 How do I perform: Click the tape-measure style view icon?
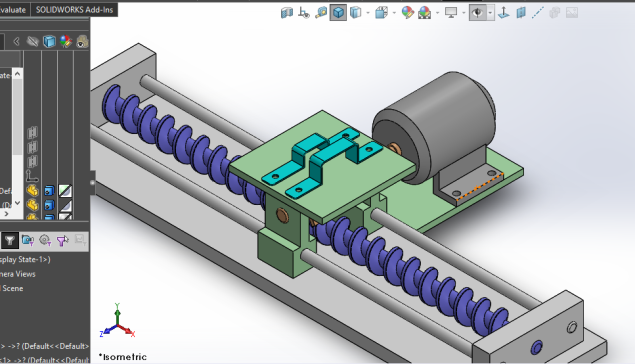321,13
